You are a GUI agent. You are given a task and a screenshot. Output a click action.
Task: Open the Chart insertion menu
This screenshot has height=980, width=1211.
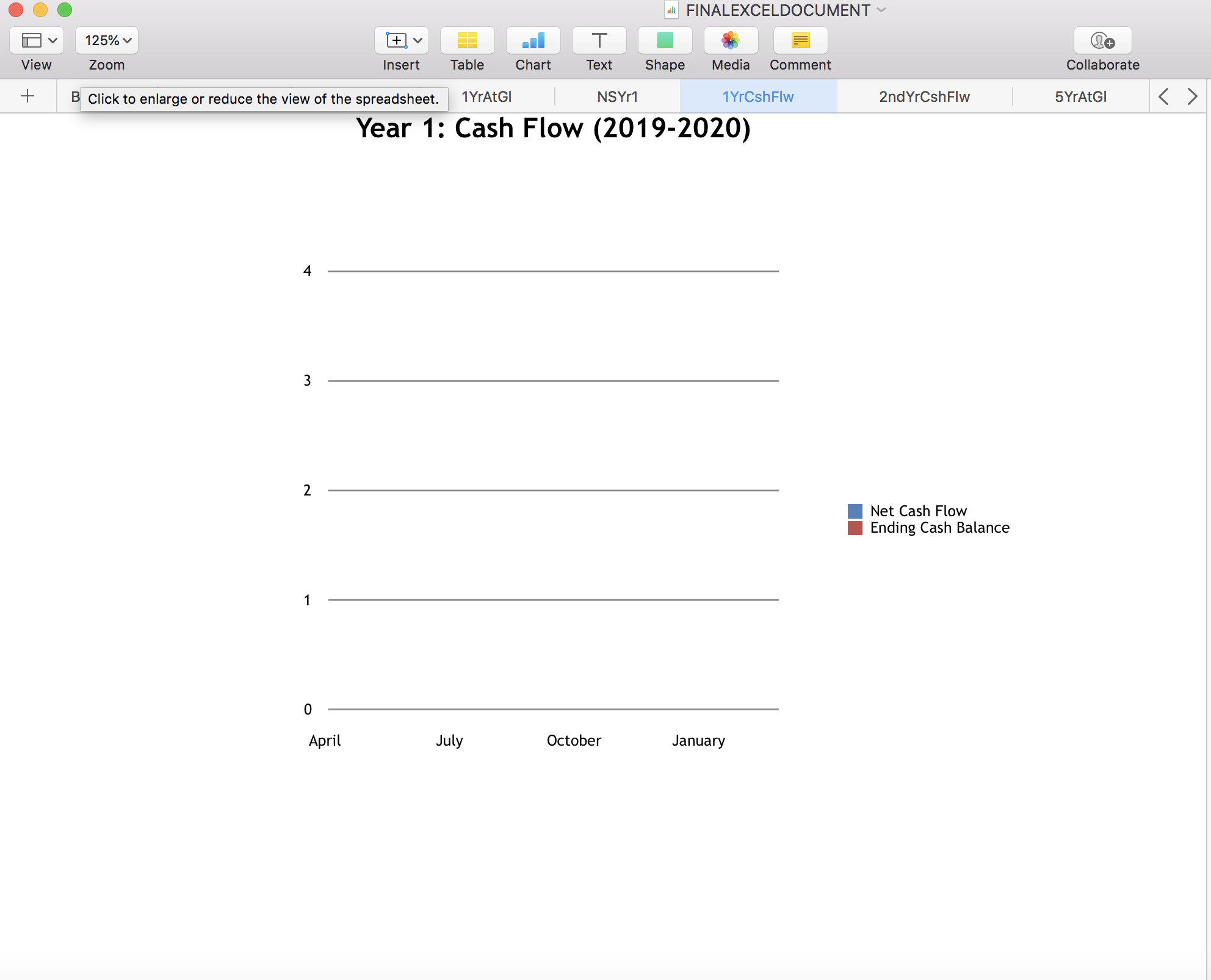pos(533,40)
